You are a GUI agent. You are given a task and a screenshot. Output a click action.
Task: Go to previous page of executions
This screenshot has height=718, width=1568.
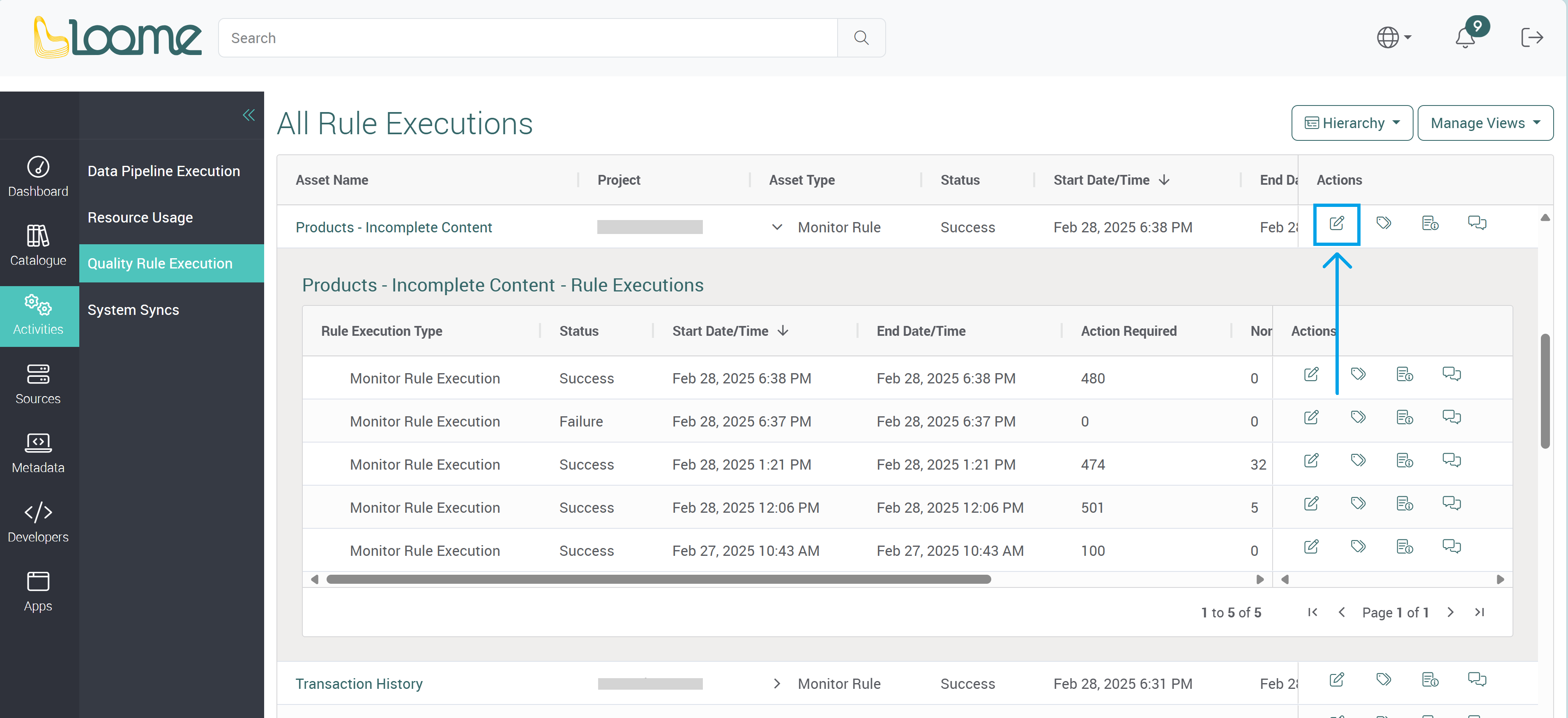[x=1342, y=612]
